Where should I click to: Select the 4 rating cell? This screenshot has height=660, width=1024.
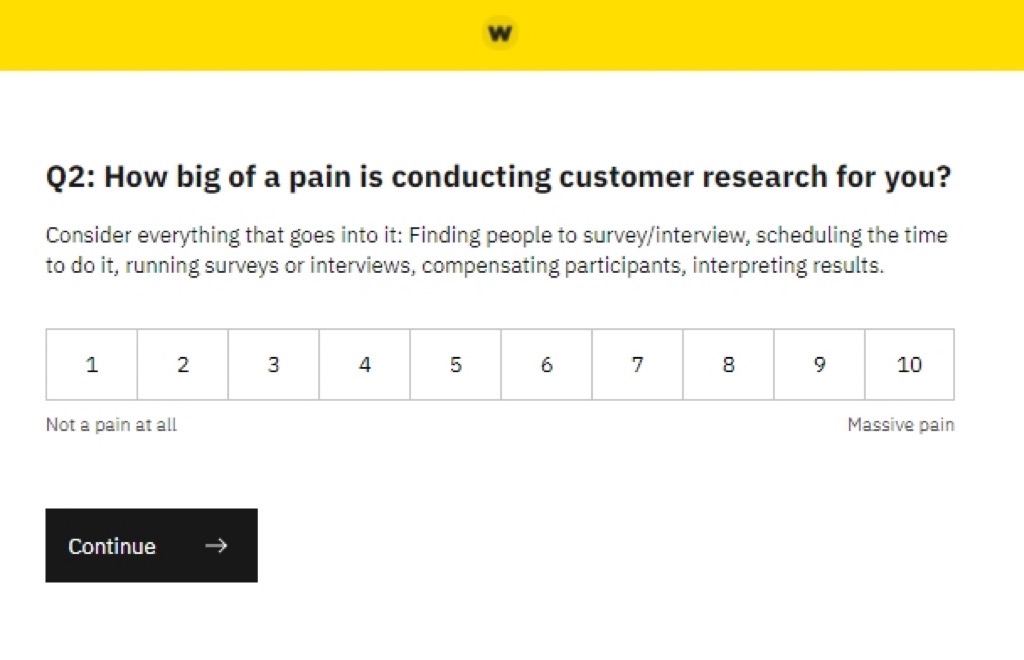click(365, 365)
